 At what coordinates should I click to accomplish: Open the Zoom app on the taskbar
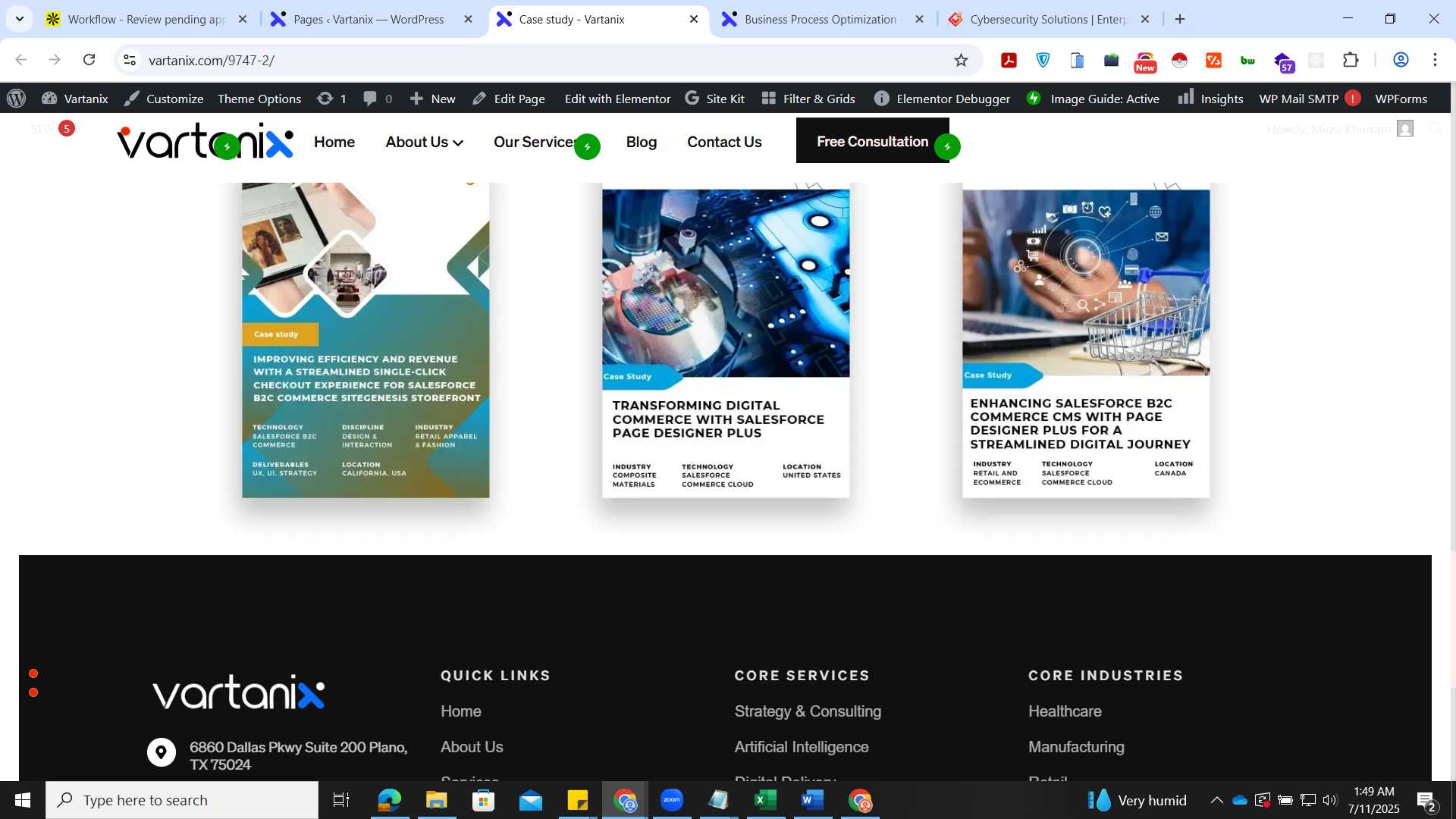tap(672, 800)
